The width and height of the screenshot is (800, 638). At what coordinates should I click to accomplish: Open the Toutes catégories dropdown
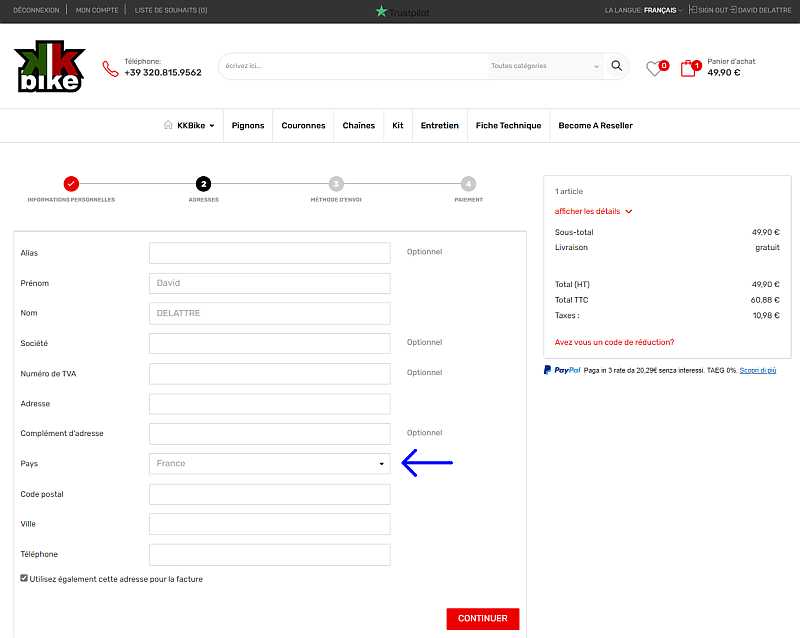click(x=544, y=66)
